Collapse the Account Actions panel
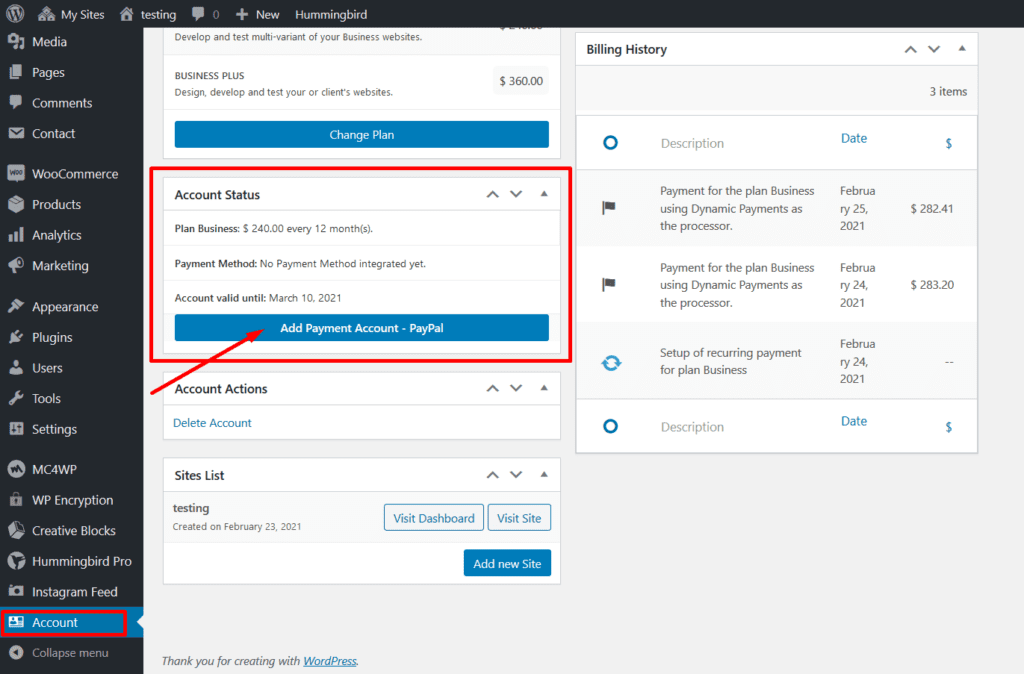 coord(544,388)
